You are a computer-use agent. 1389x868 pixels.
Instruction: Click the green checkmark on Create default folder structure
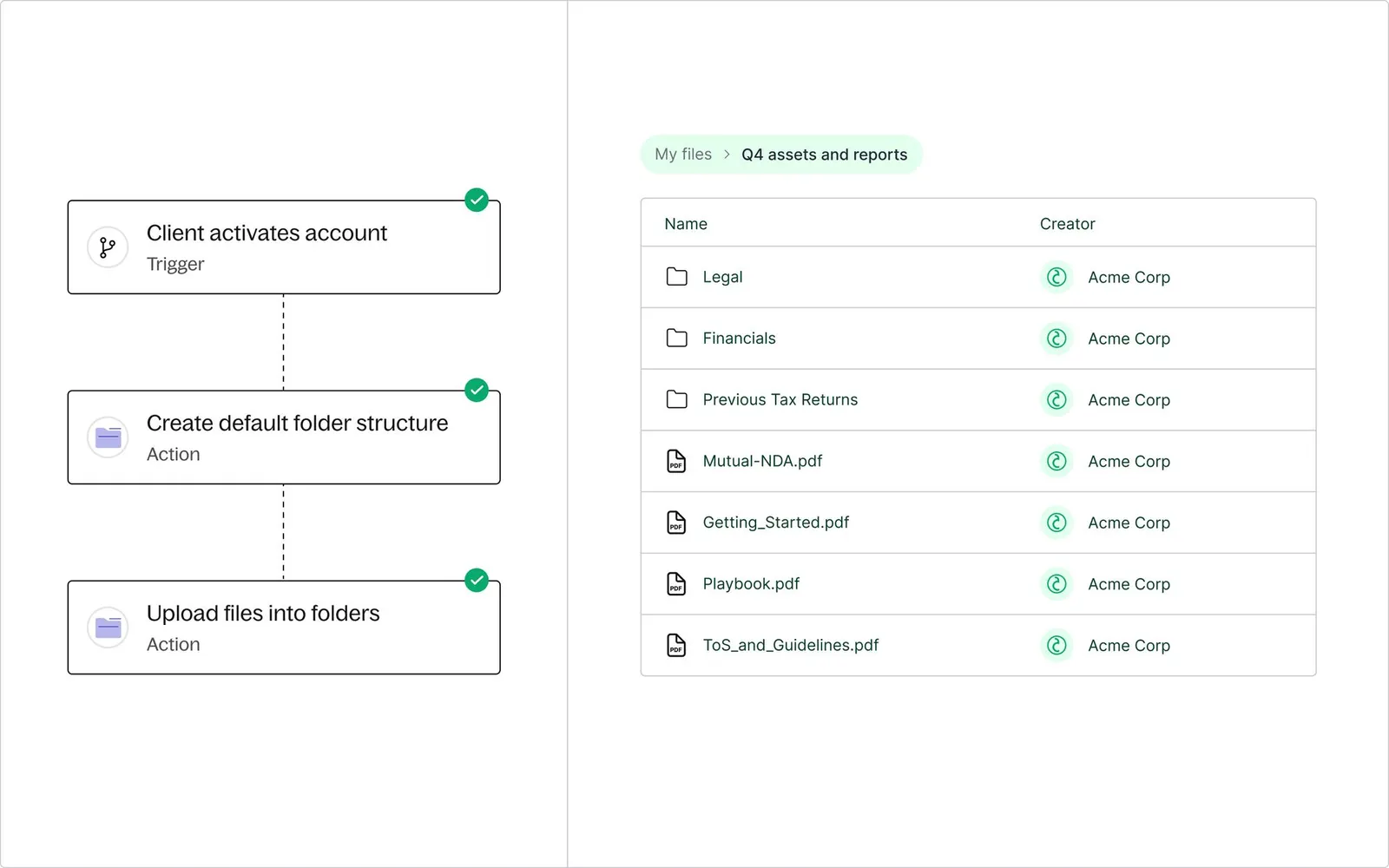coord(477,391)
